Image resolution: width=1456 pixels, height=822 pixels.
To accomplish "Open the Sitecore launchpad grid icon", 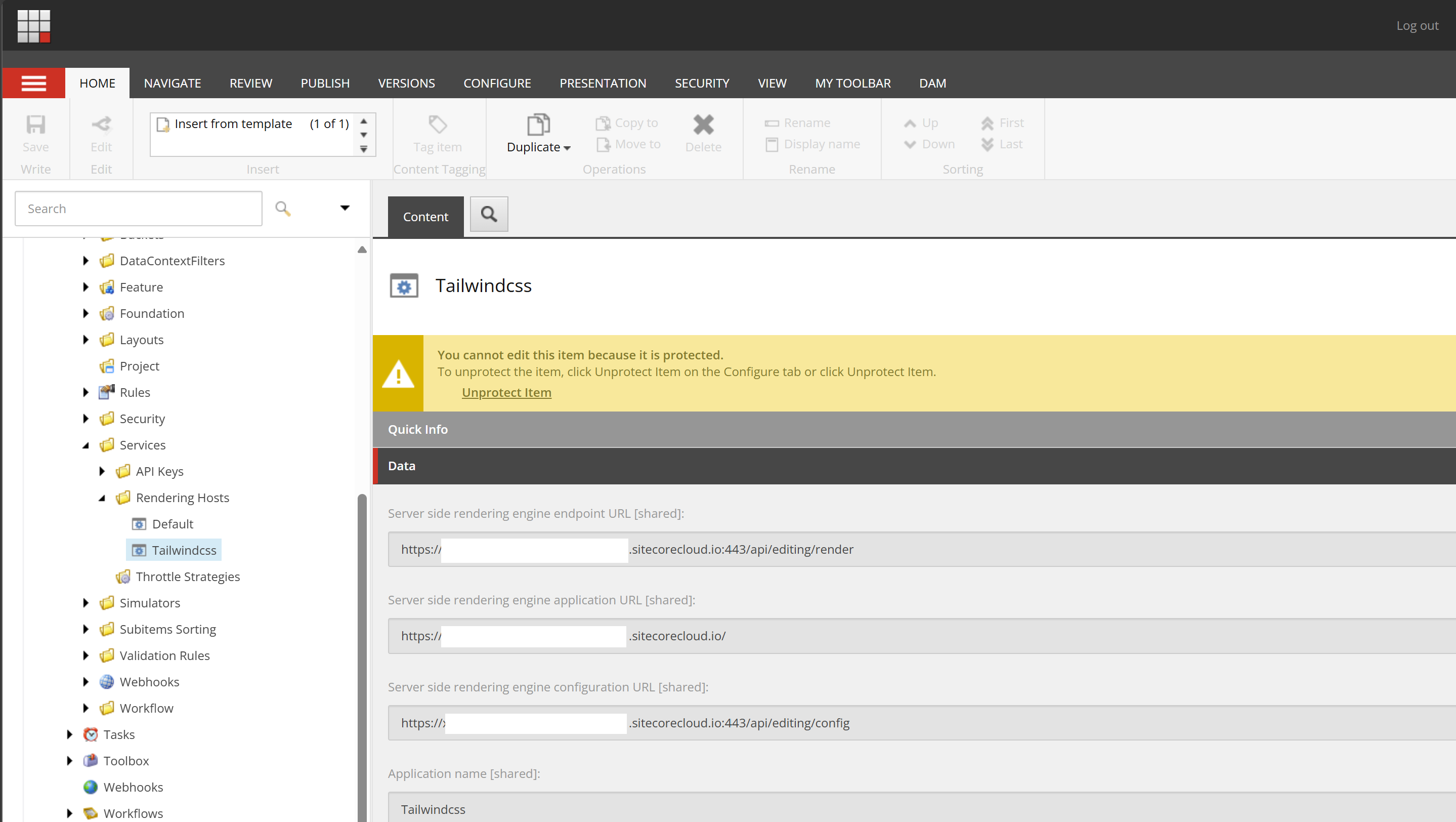I will click(34, 25).
